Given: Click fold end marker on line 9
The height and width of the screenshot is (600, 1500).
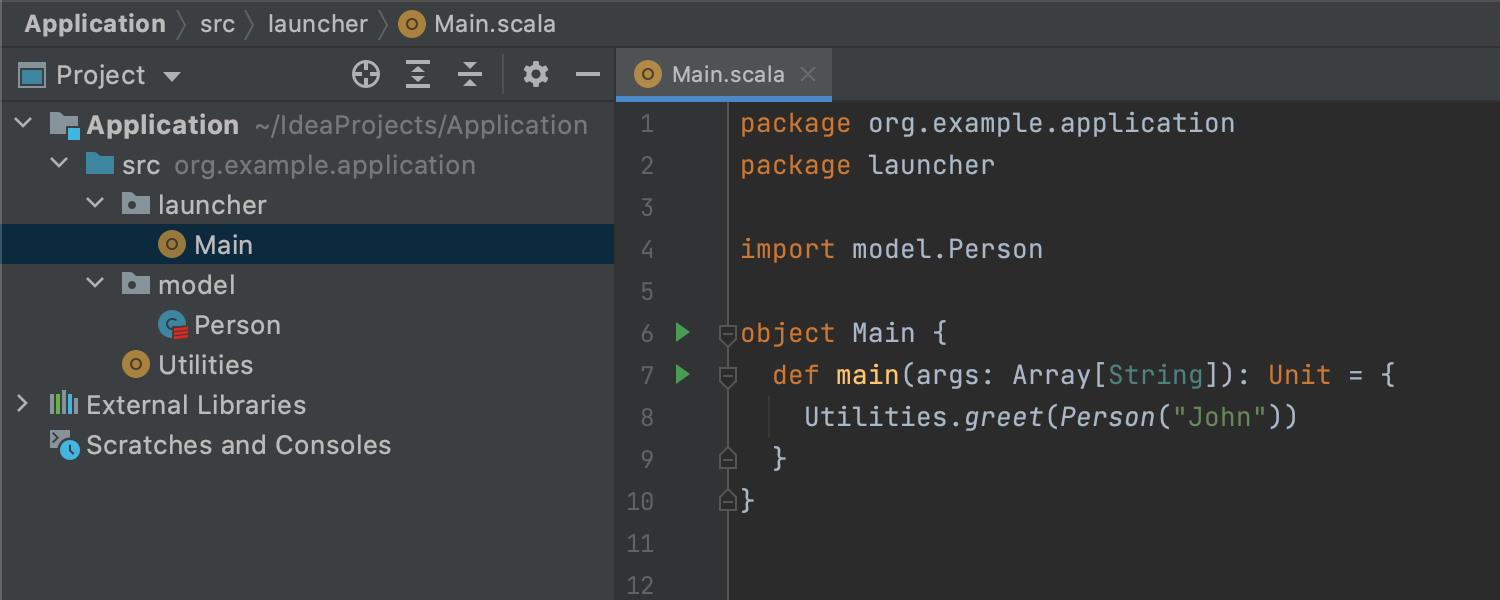Looking at the screenshot, I should (x=728, y=459).
